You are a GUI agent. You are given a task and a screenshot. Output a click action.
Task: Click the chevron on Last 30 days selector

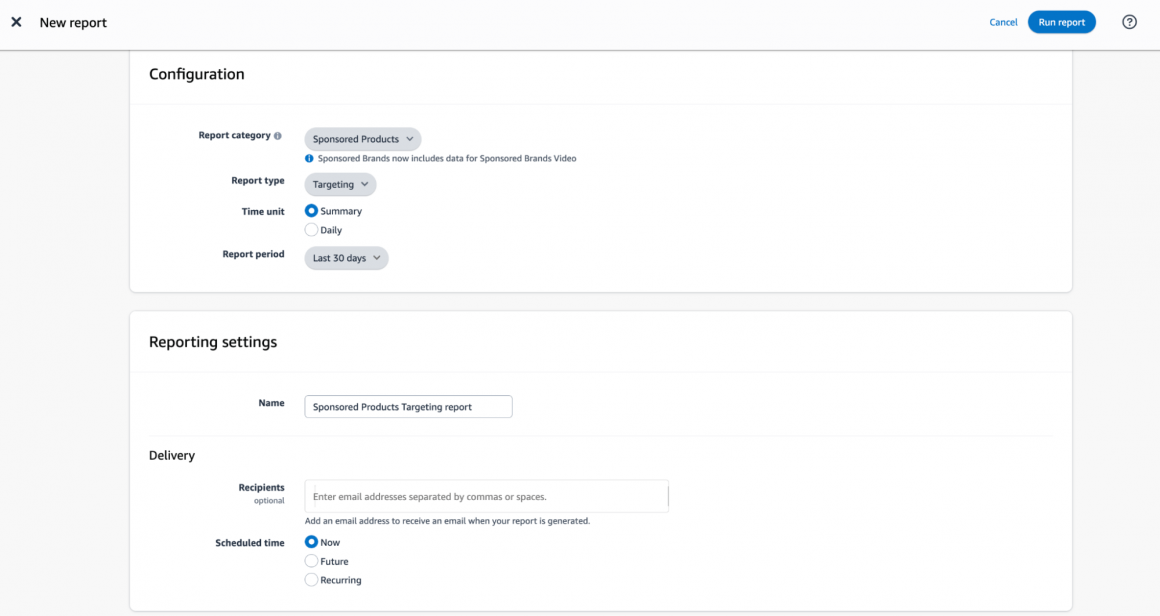tap(375, 258)
